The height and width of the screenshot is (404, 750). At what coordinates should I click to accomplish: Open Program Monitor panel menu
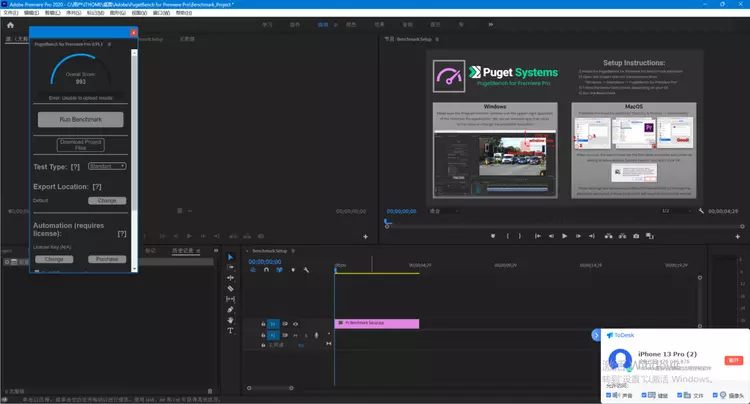pos(437,39)
